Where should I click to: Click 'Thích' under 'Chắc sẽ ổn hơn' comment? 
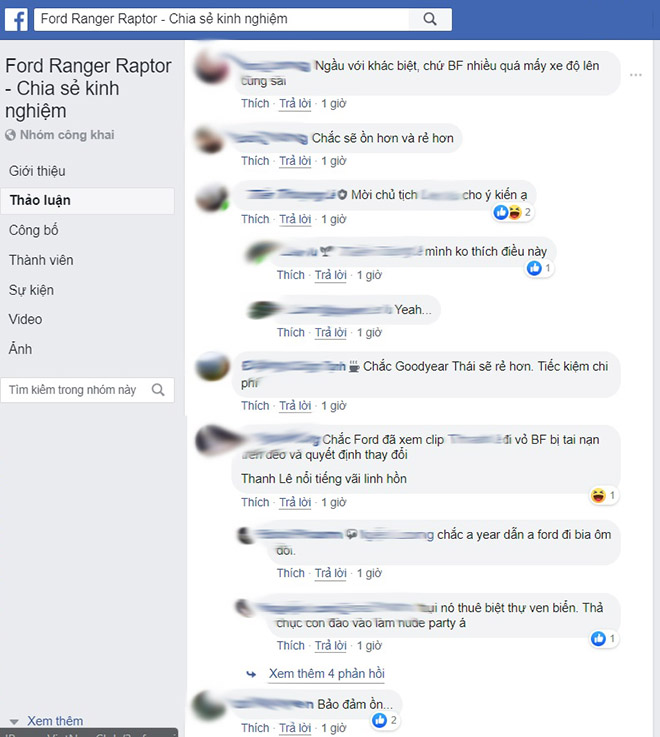pyautogui.click(x=255, y=161)
